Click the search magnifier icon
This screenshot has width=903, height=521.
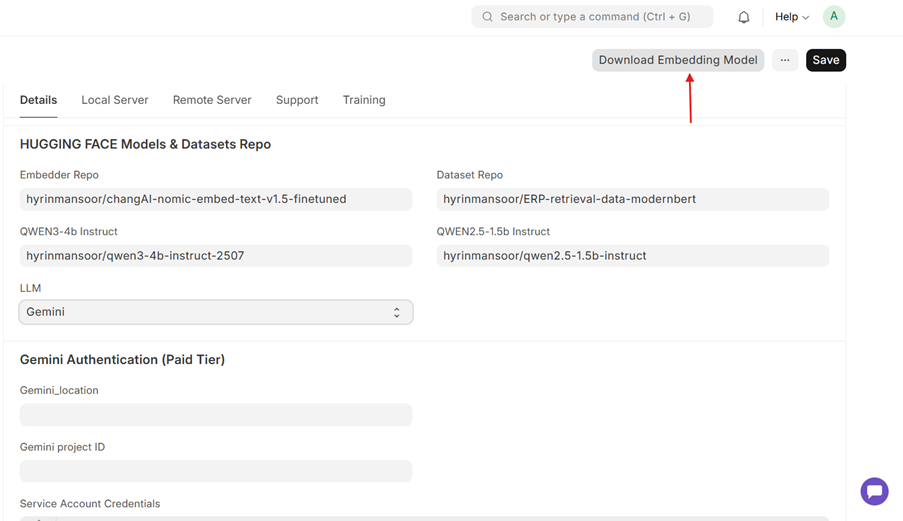point(487,17)
